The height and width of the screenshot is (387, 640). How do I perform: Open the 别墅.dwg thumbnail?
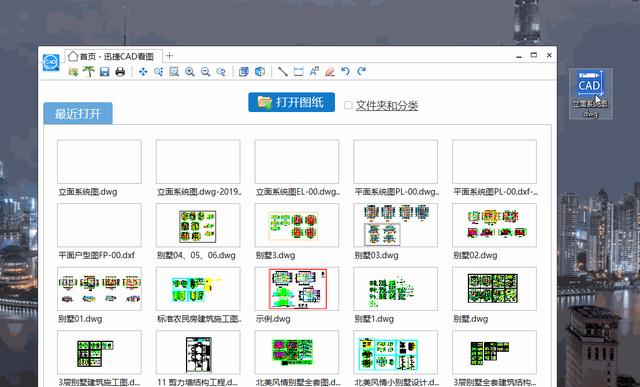coord(494,289)
